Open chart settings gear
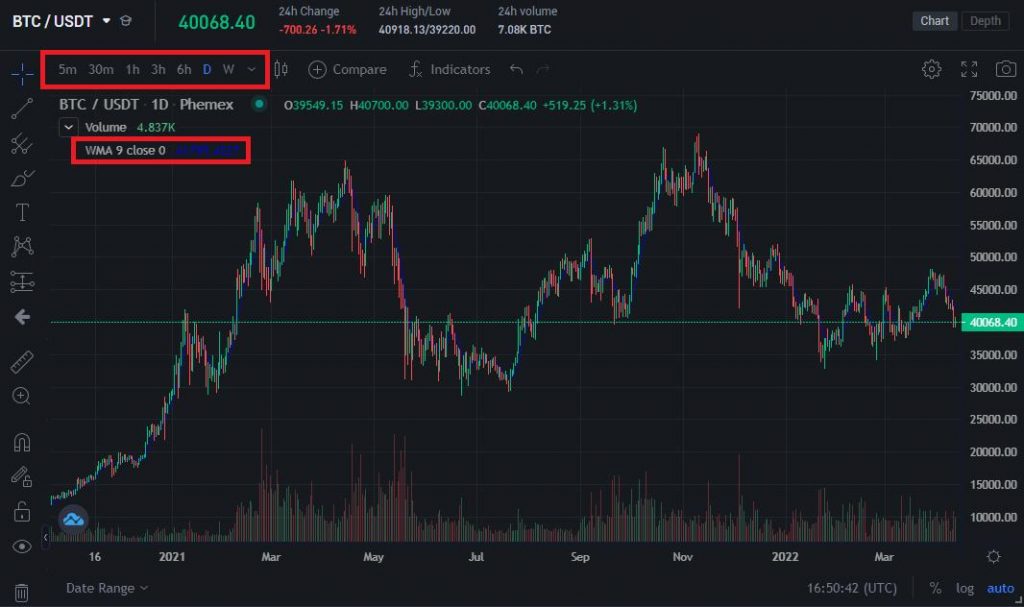This screenshot has height=607, width=1024. point(931,69)
